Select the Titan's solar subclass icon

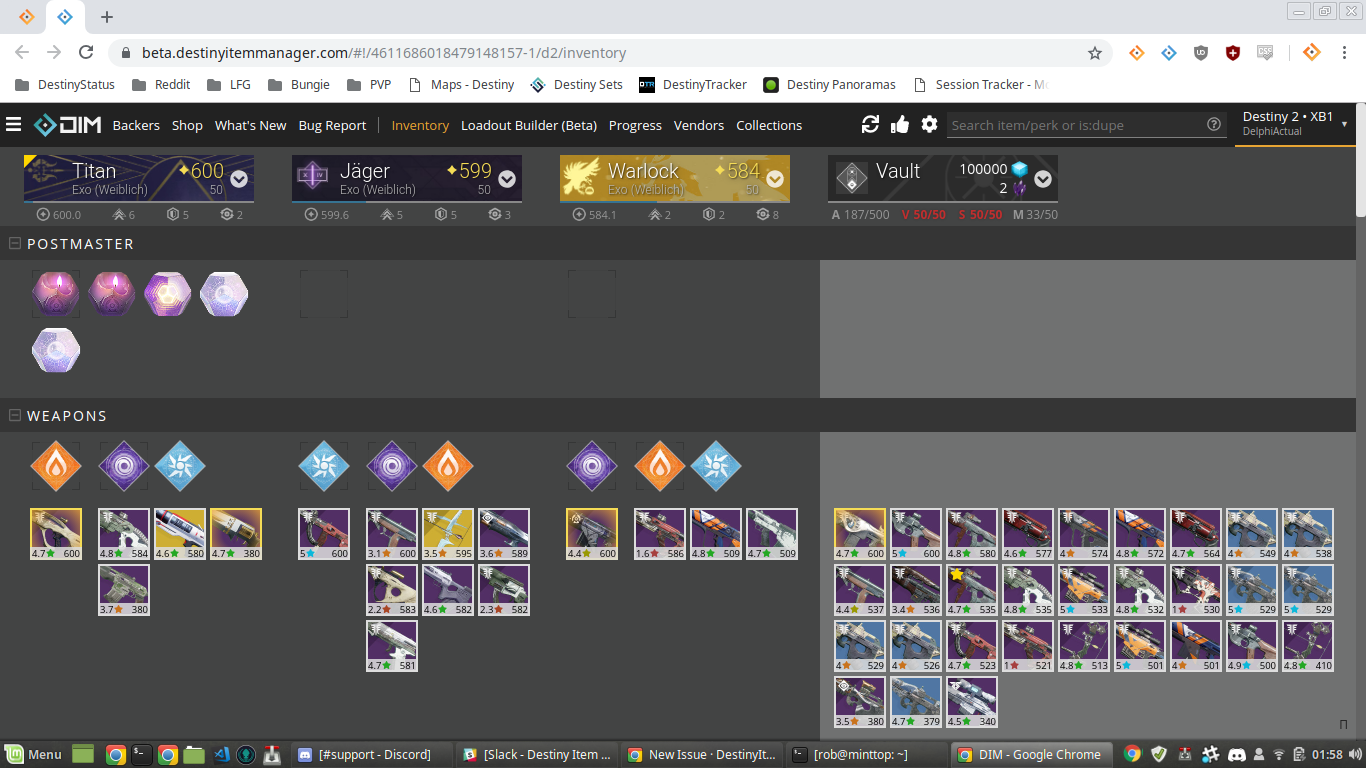coord(55,465)
